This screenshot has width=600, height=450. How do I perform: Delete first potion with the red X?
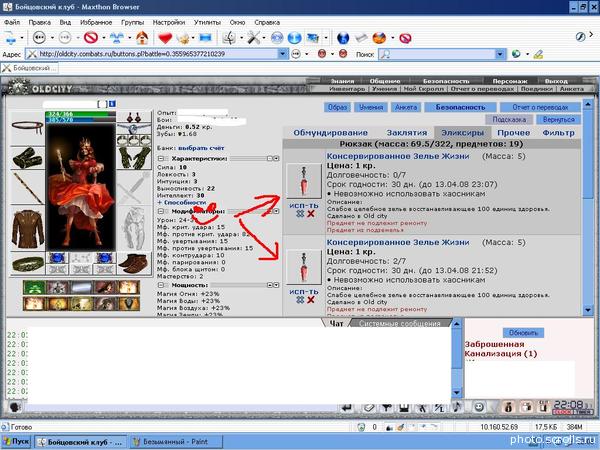tap(311, 214)
